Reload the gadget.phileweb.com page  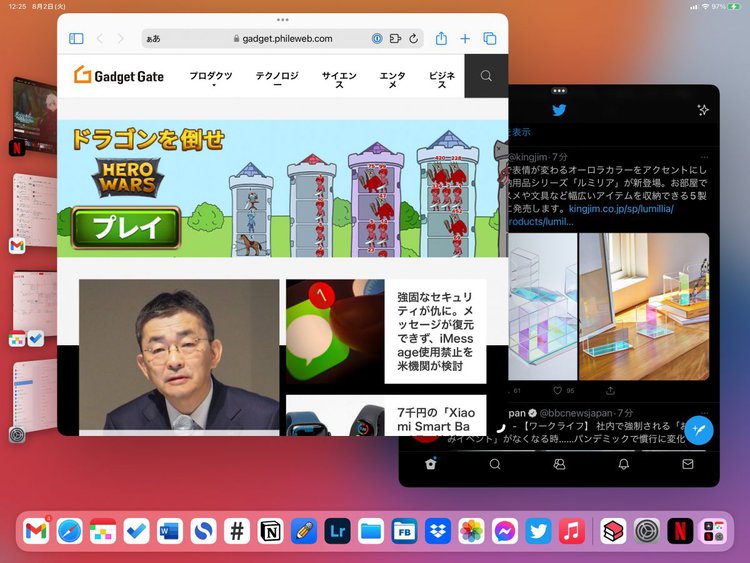(x=412, y=39)
